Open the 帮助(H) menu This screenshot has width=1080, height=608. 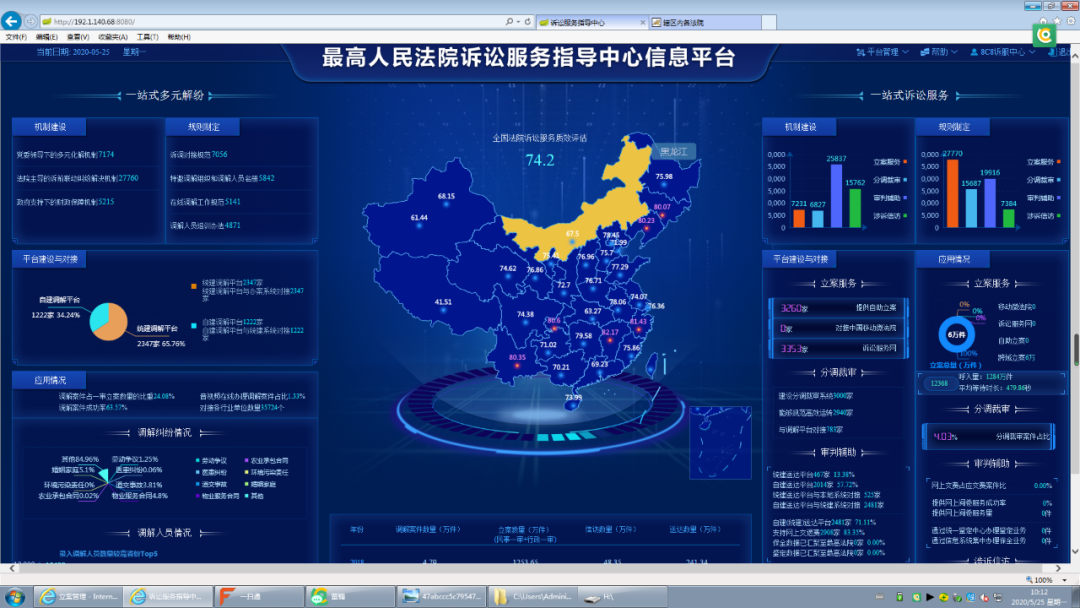(x=179, y=37)
